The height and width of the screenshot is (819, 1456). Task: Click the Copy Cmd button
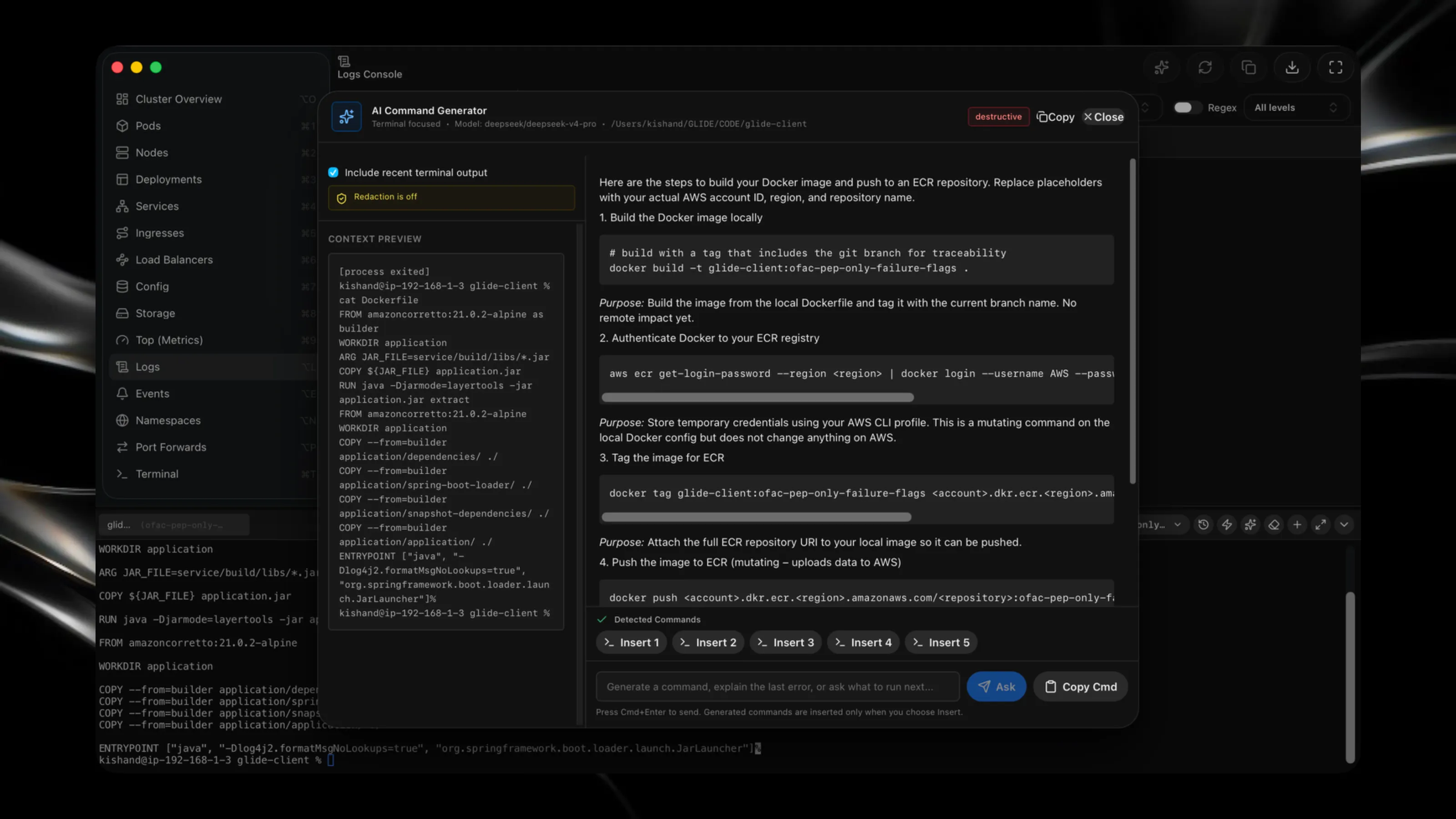pyautogui.click(x=1081, y=687)
